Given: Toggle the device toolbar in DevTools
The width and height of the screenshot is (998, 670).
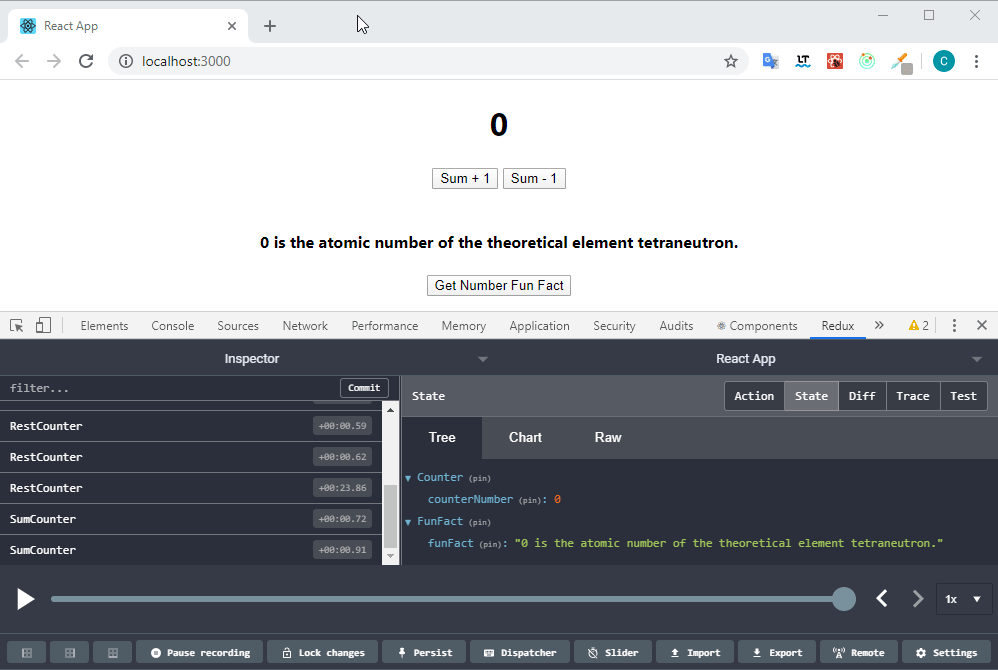Looking at the screenshot, I should (x=42, y=325).
